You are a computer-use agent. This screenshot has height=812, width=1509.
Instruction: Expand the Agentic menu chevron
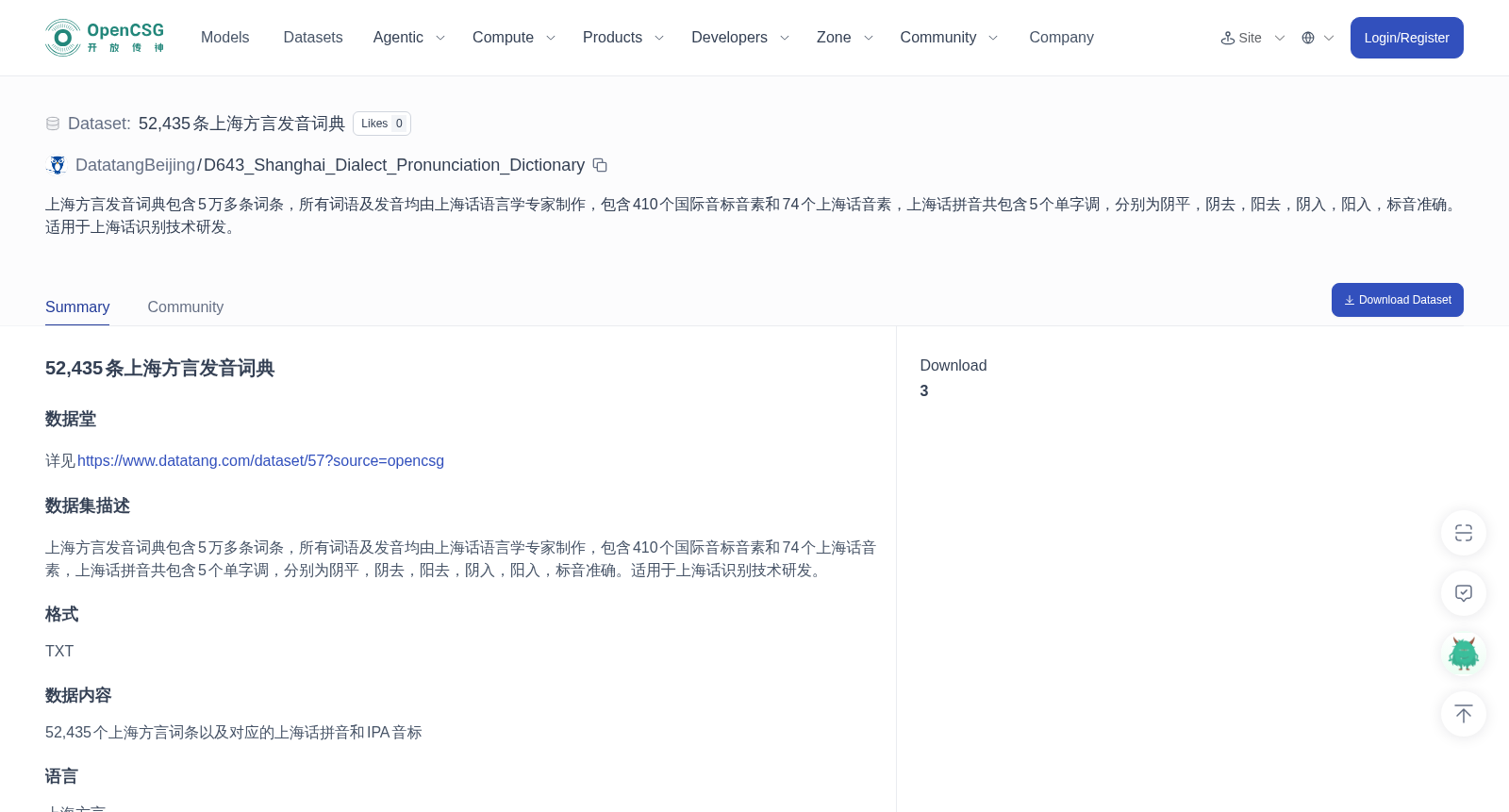(x=439, y=38)
